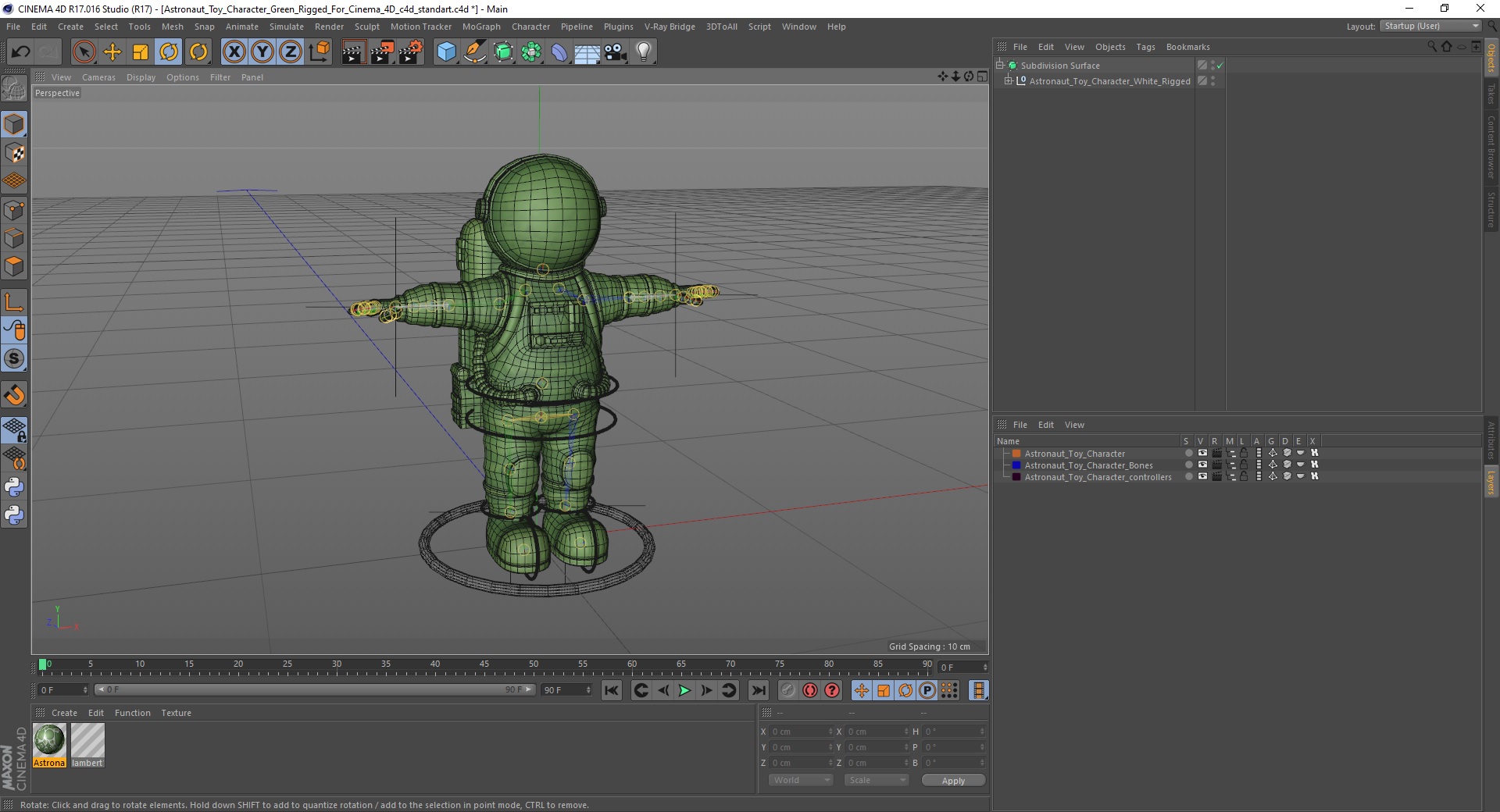Viewport: 1500px width, 812px height.
Task: Select the Live Selection tool
Action: (x=84, y=52)
